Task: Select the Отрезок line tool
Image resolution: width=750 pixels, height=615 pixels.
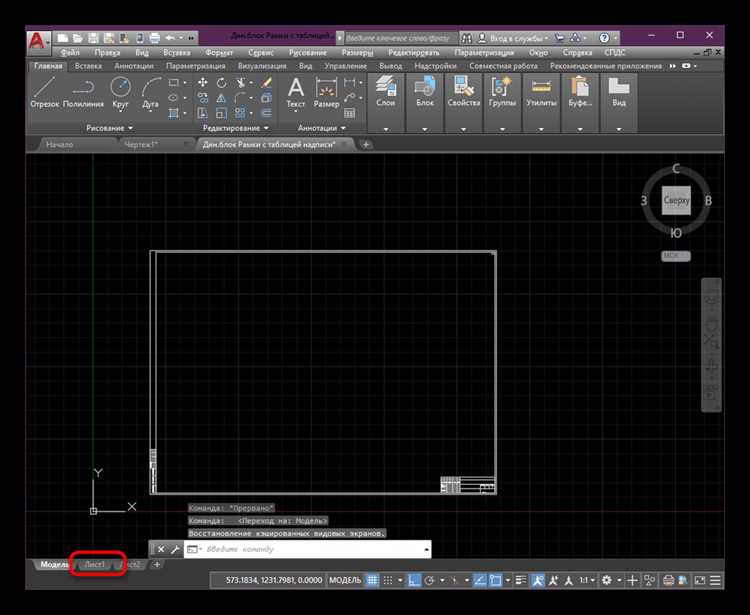Action: point(44,92)
